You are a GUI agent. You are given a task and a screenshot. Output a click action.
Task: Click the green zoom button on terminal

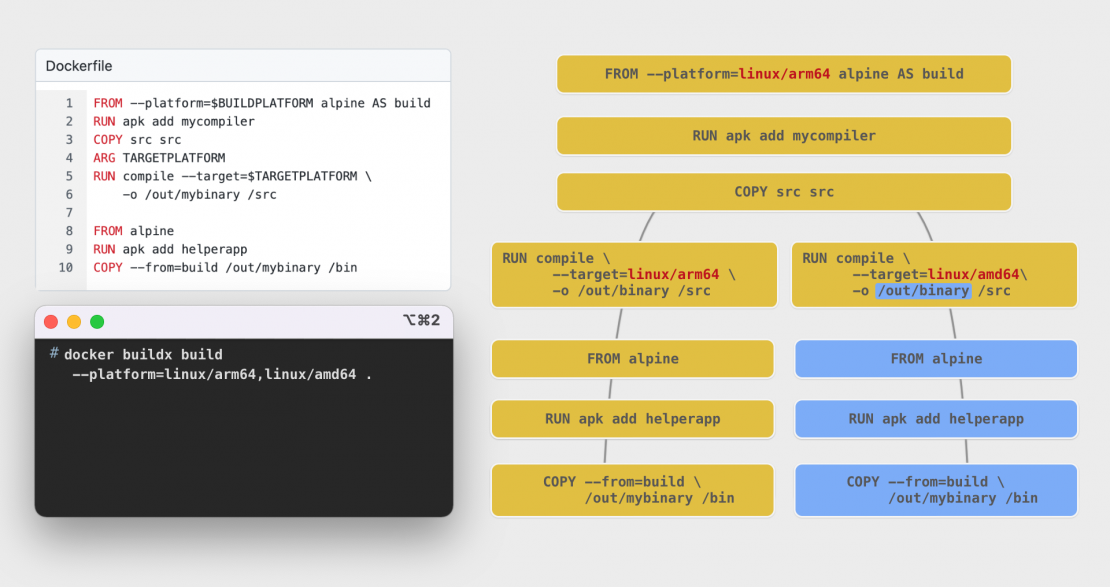[97, 321]
